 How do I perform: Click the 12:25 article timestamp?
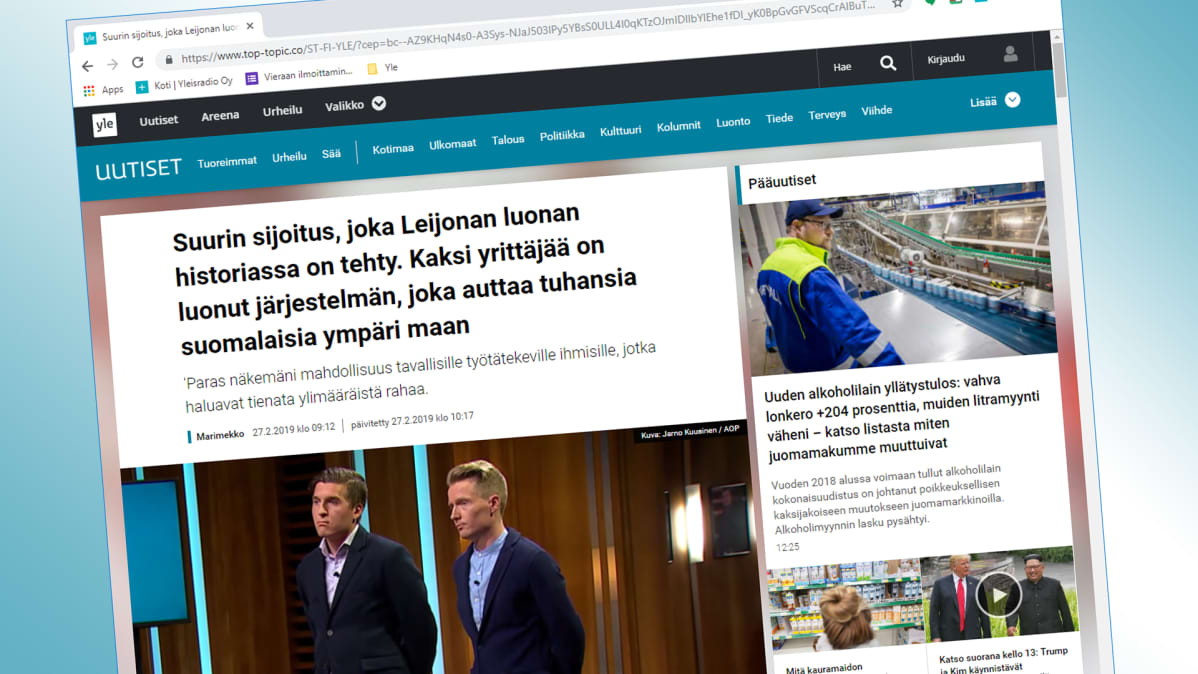(788, 547)
